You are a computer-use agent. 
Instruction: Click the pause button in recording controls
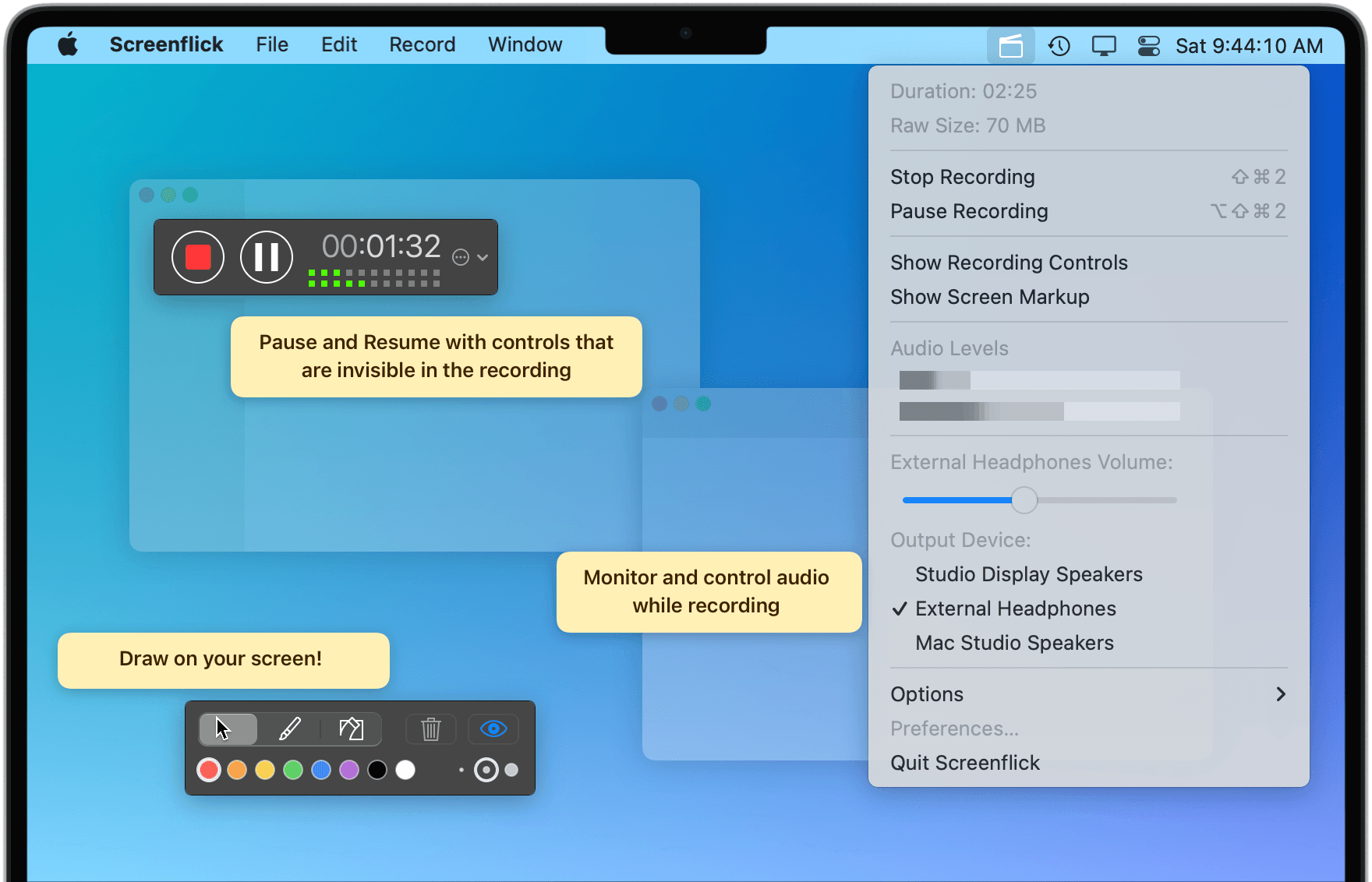267,257
